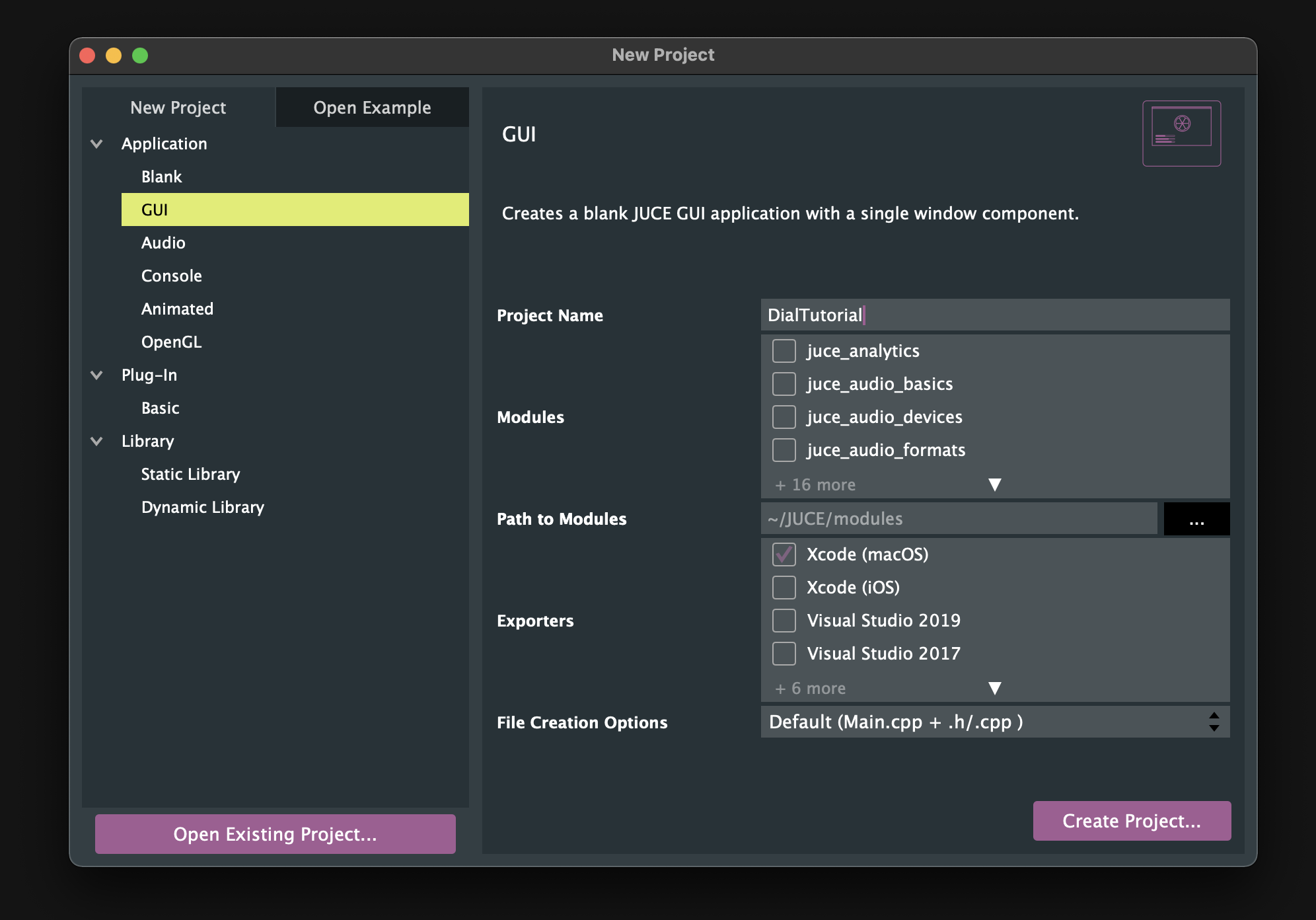Tick the juce_audio_devices module checkbox
Screen dimensions: 1316x920
[x=784, y=417]
